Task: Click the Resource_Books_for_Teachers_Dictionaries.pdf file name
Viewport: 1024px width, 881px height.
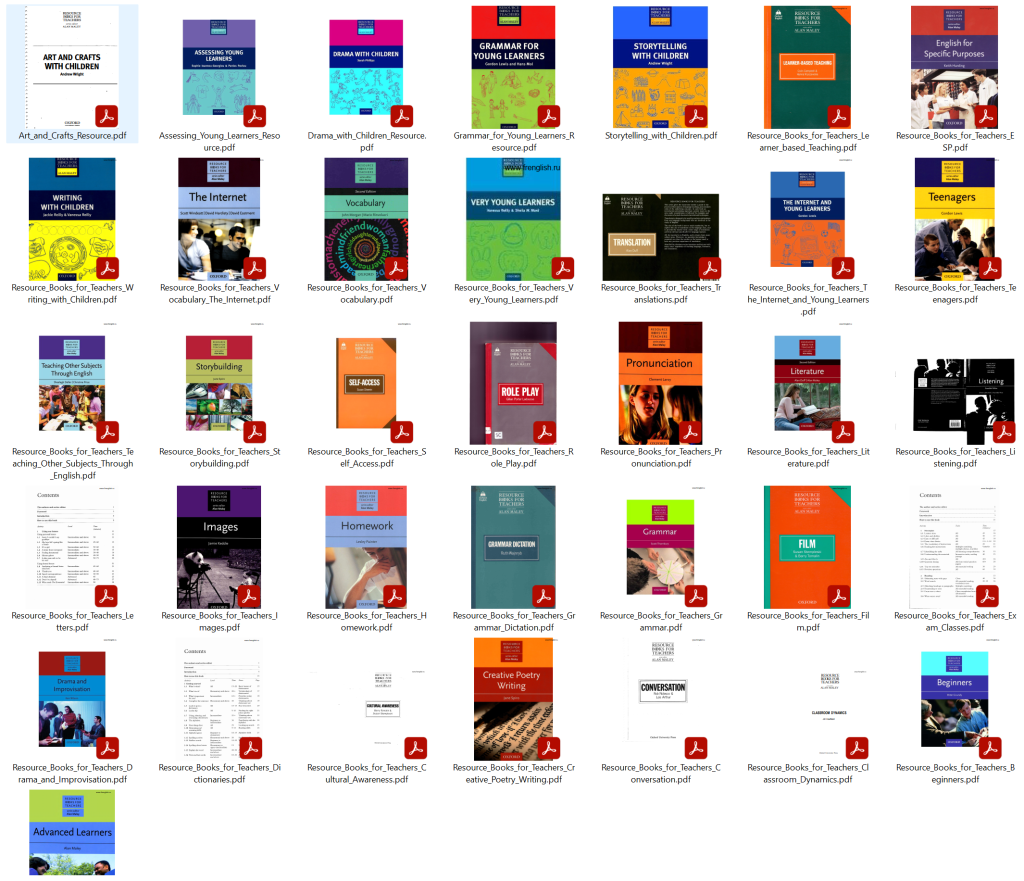Action: coord(219,773)
